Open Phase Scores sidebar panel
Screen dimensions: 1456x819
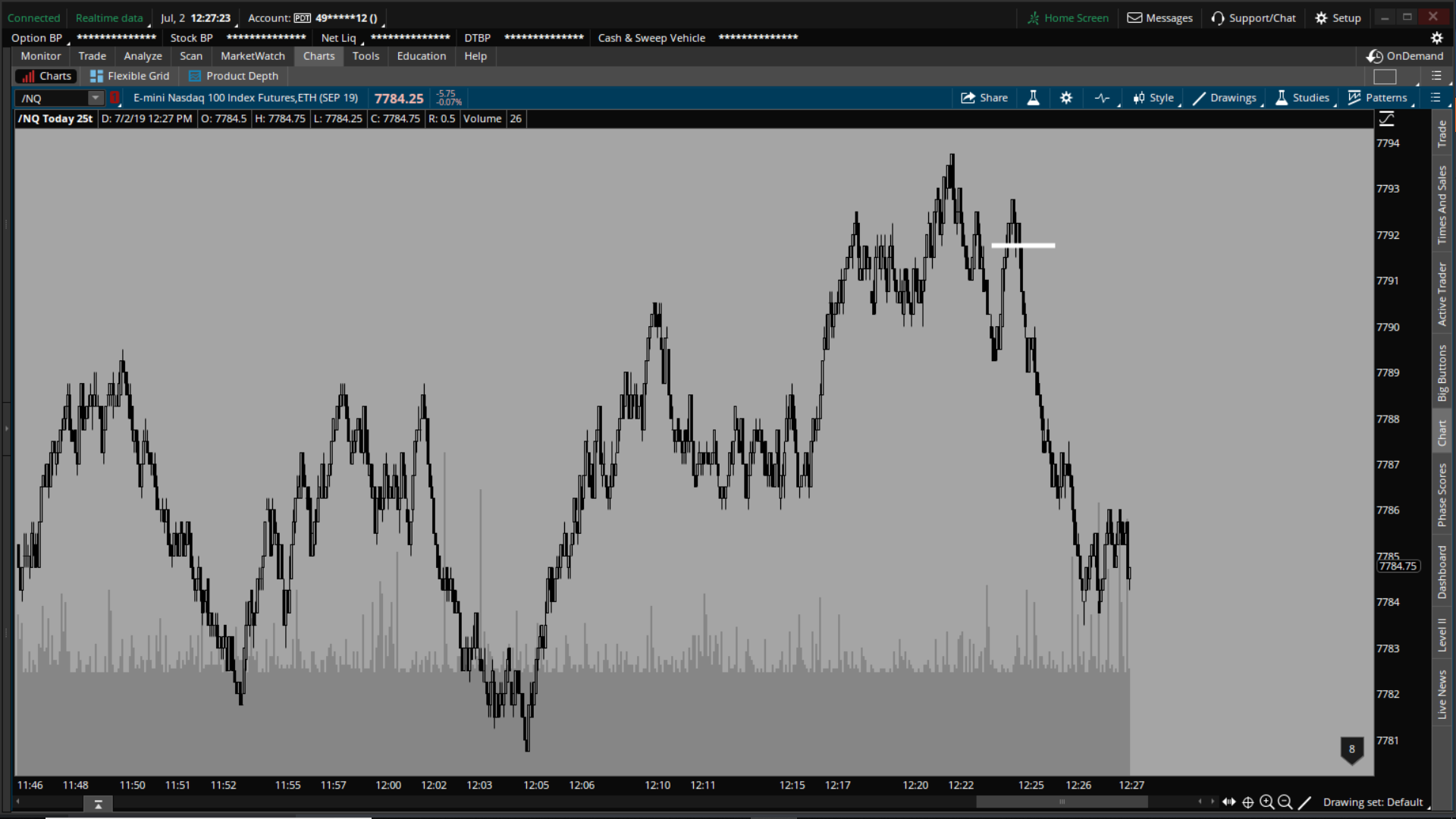pos(1442,495)
